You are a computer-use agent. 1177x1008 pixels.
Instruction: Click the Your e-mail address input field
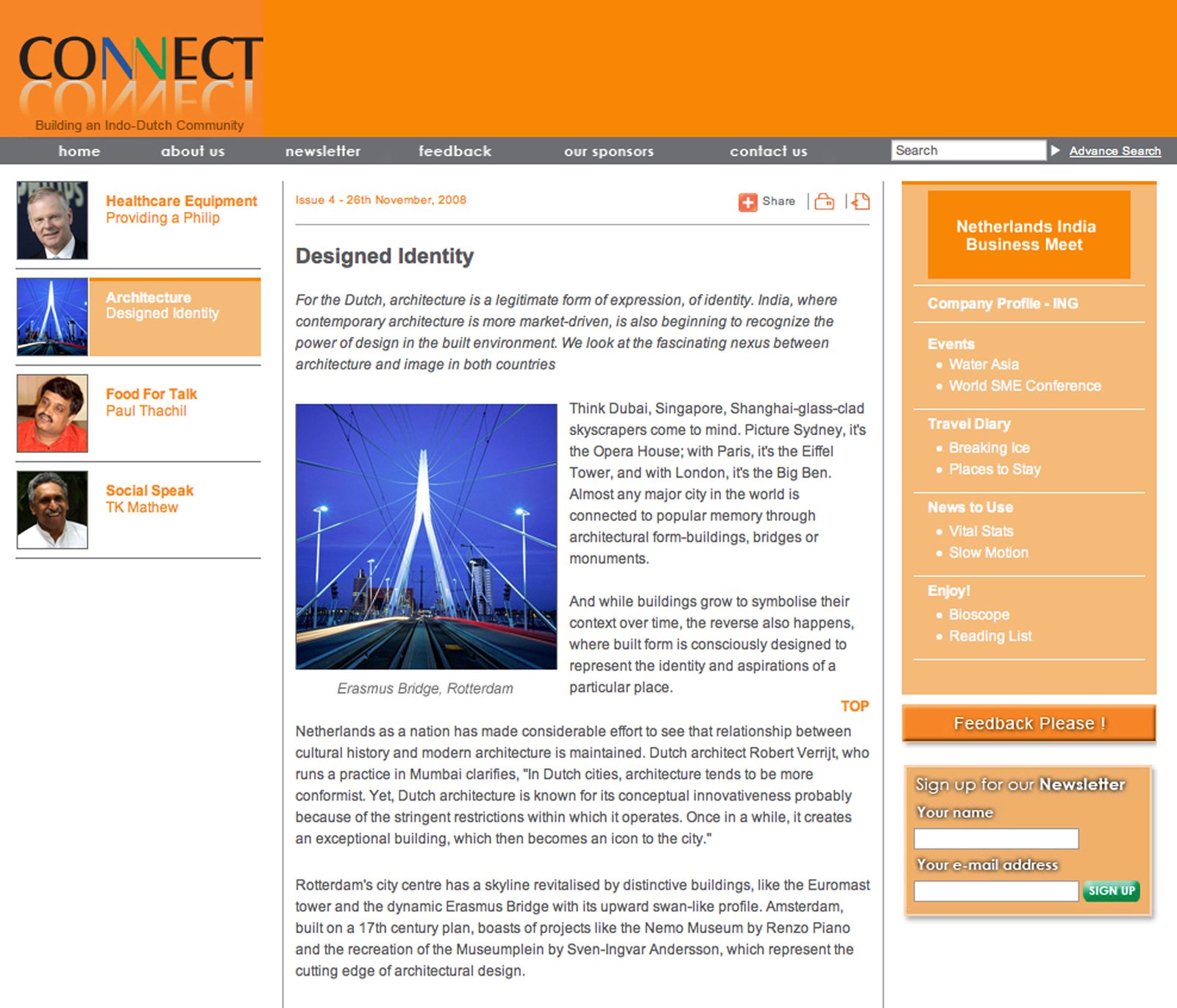click(x=996, y=891)
